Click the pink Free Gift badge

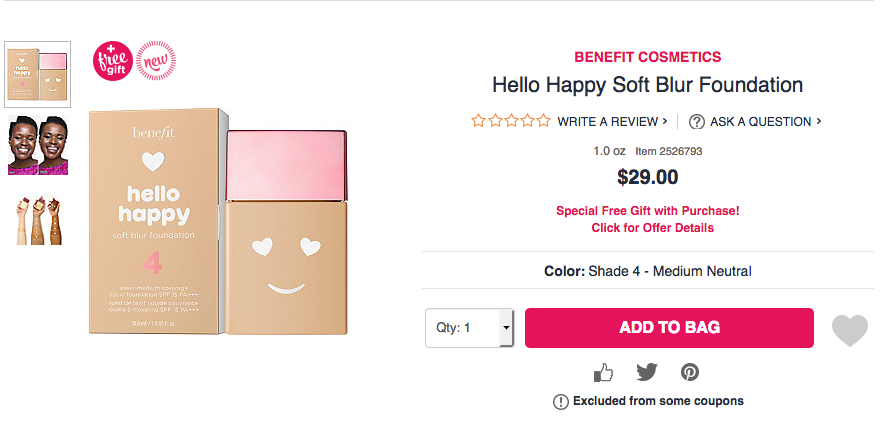tap(112, 59)
